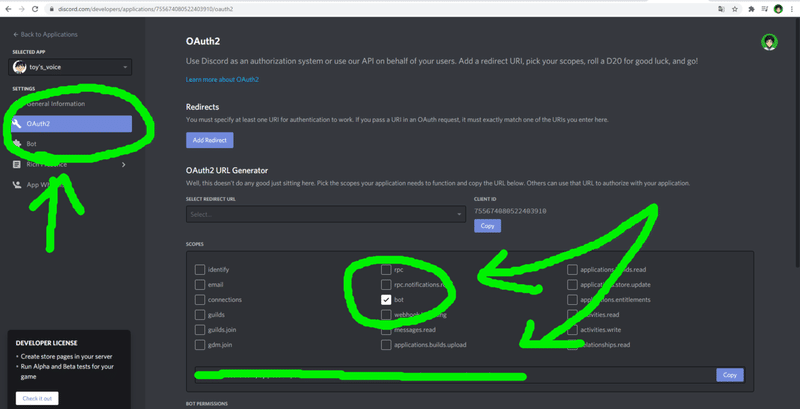Expand the Rich Presence submenu chevron

pos(123,164)
